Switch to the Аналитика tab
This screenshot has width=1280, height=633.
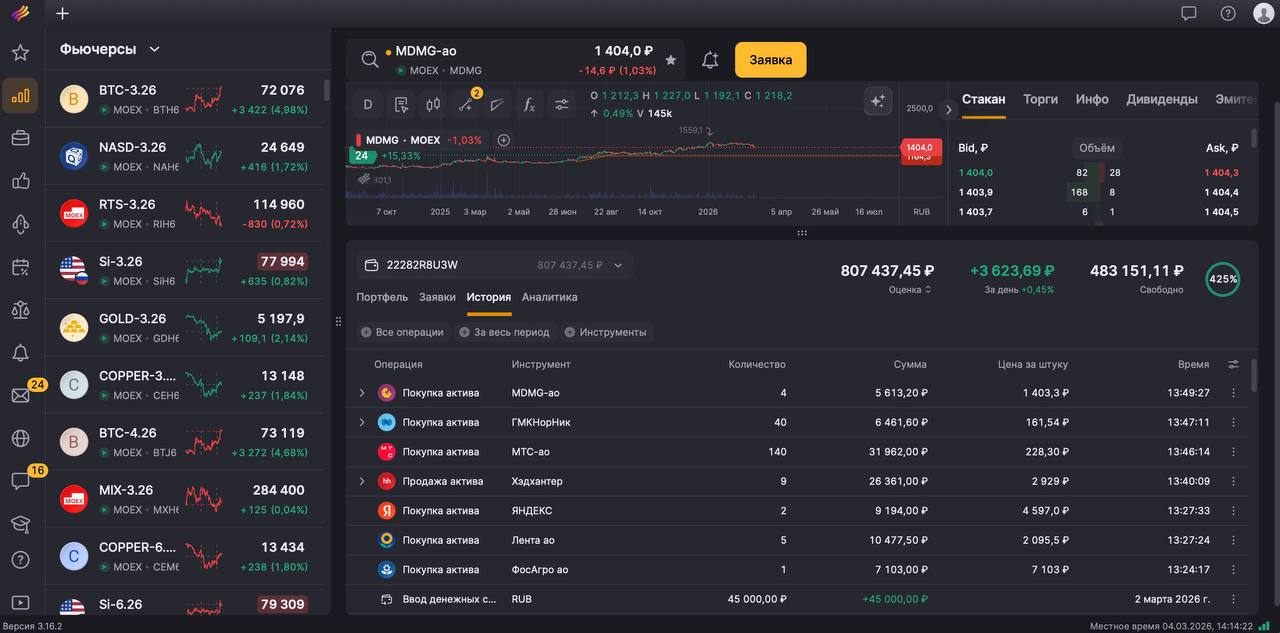pyautogui.click(x=549, y=297)
